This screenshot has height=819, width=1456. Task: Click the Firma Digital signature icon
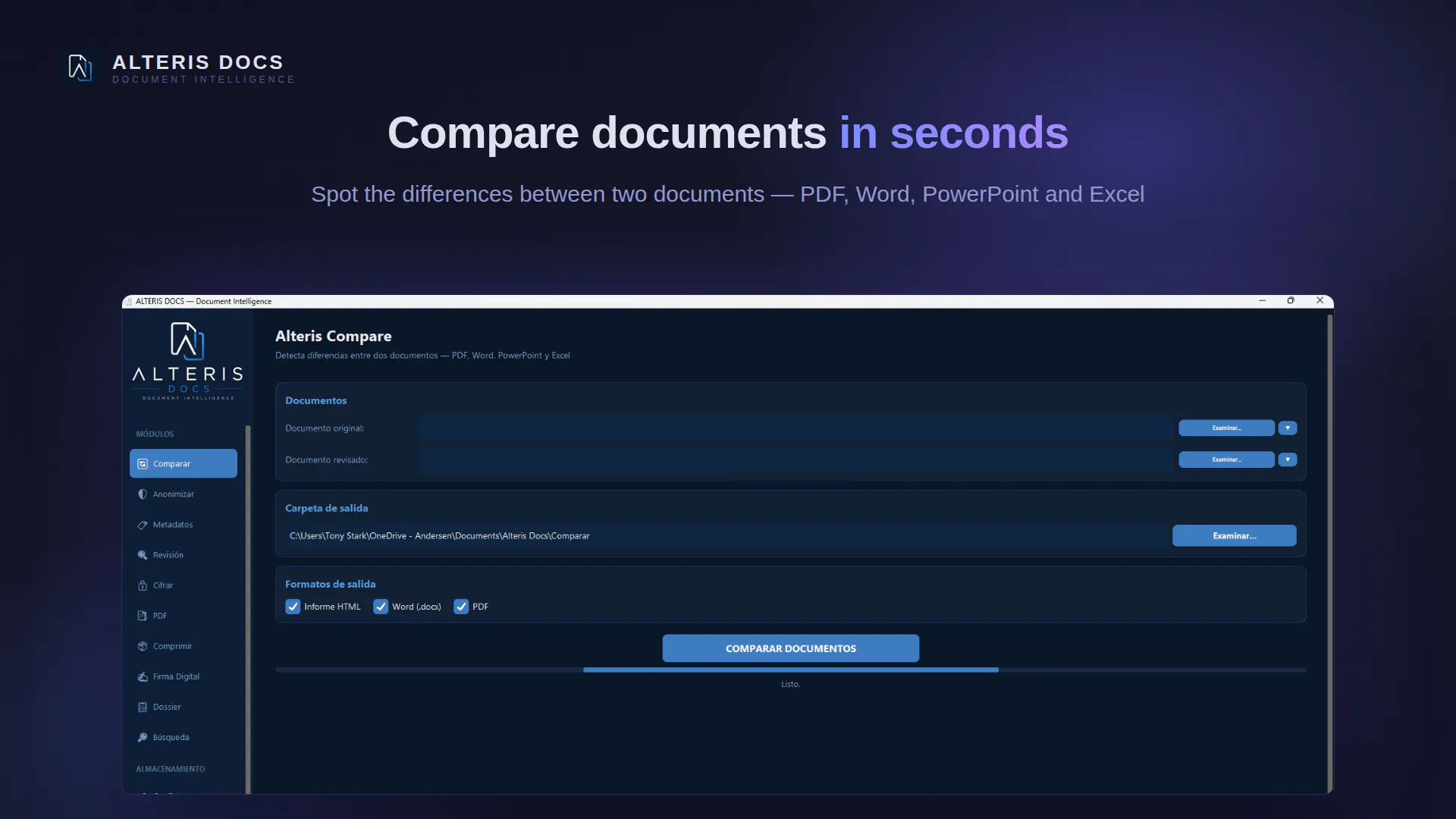point(143,676)
